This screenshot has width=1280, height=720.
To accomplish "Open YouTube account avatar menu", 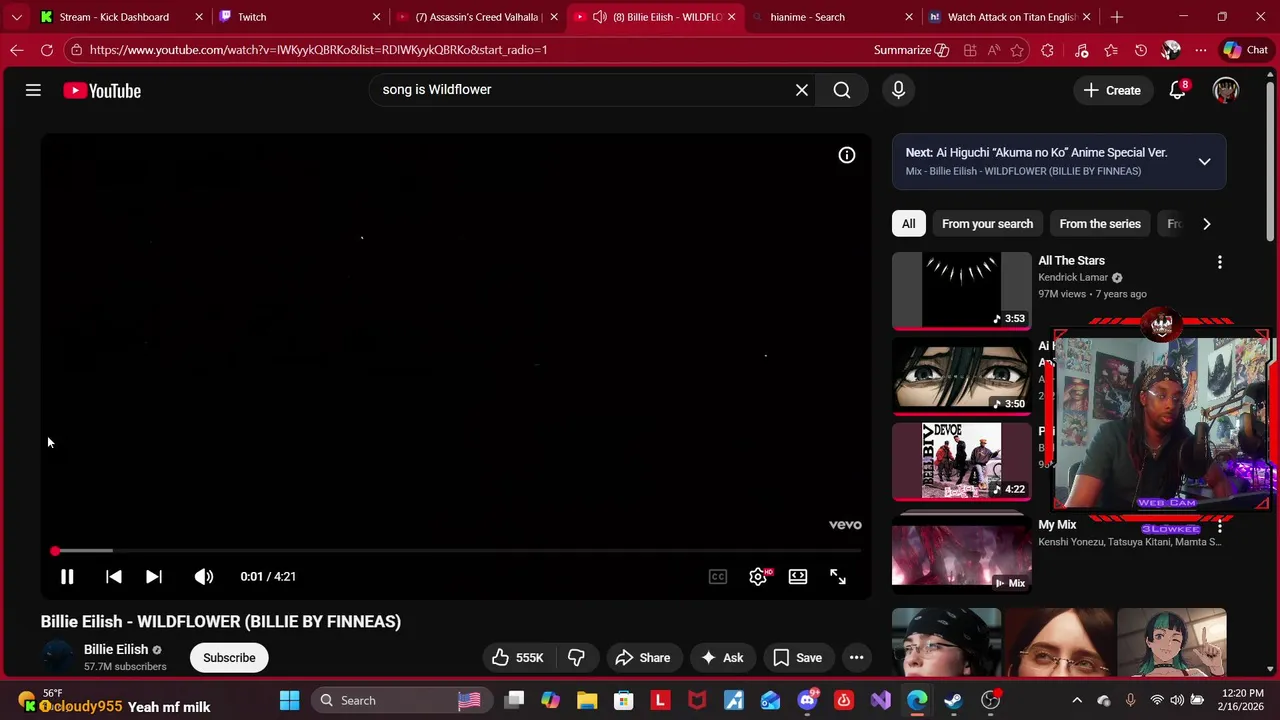I will coord(1225,90).
